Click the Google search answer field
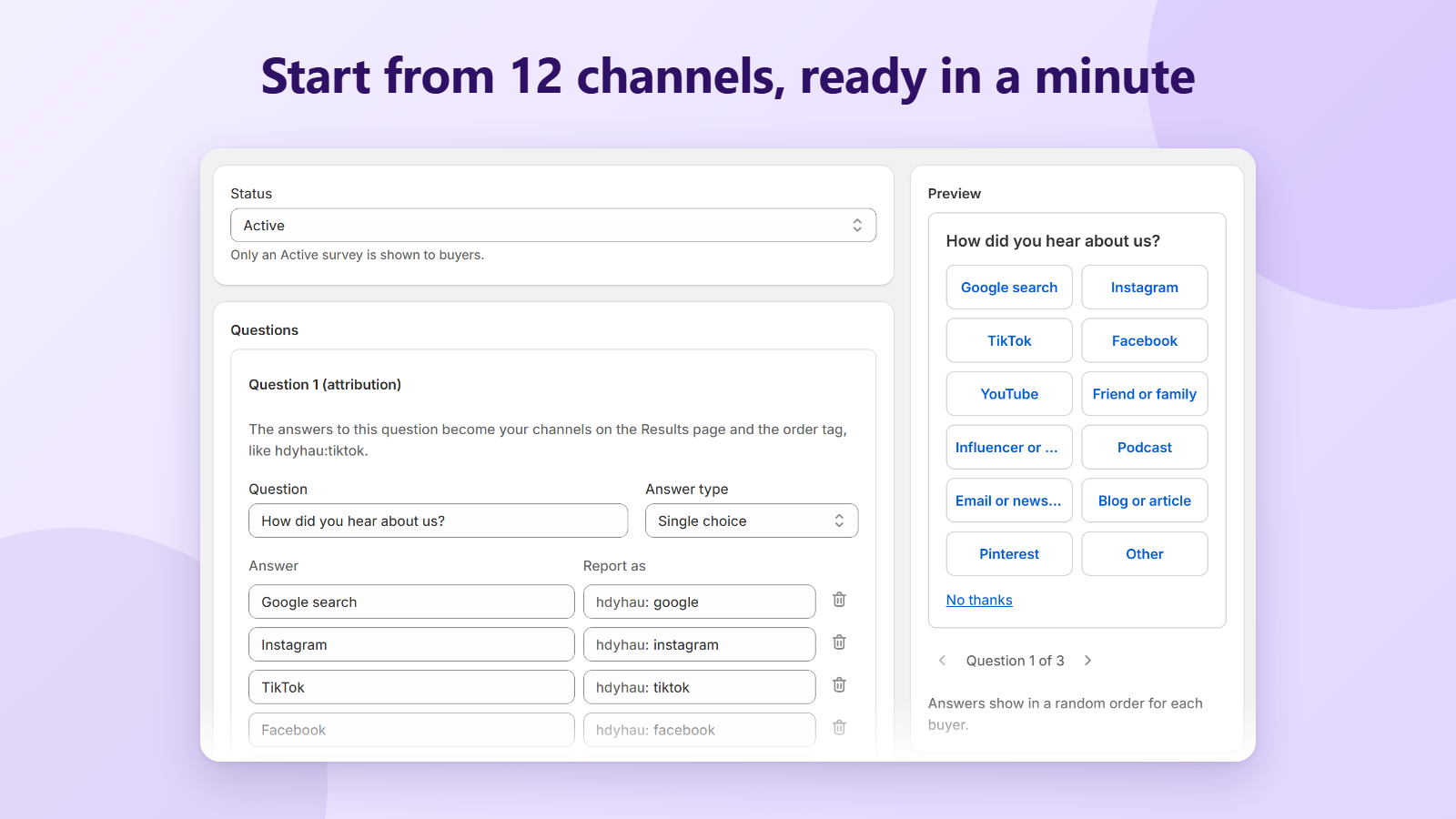The width and height of the screenshot is (1456, 819). (x=411, y=602)
